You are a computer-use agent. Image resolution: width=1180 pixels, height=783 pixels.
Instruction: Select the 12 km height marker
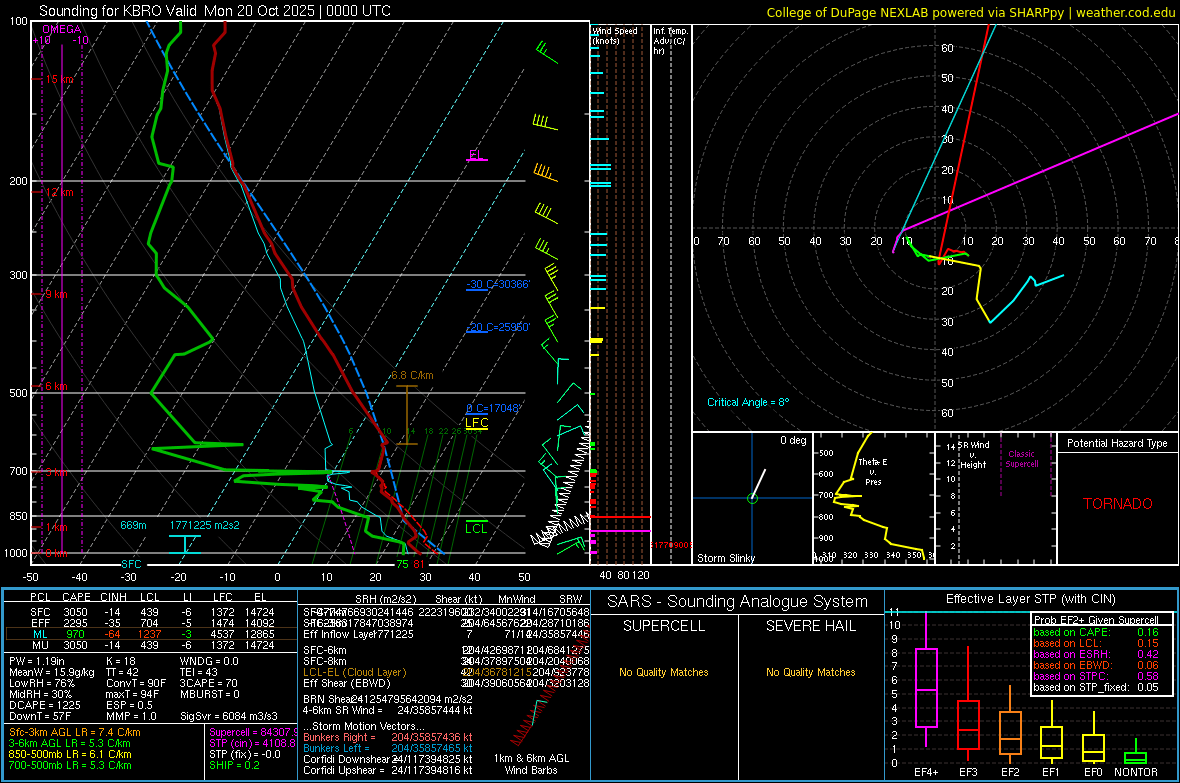(x=59, y=192)
